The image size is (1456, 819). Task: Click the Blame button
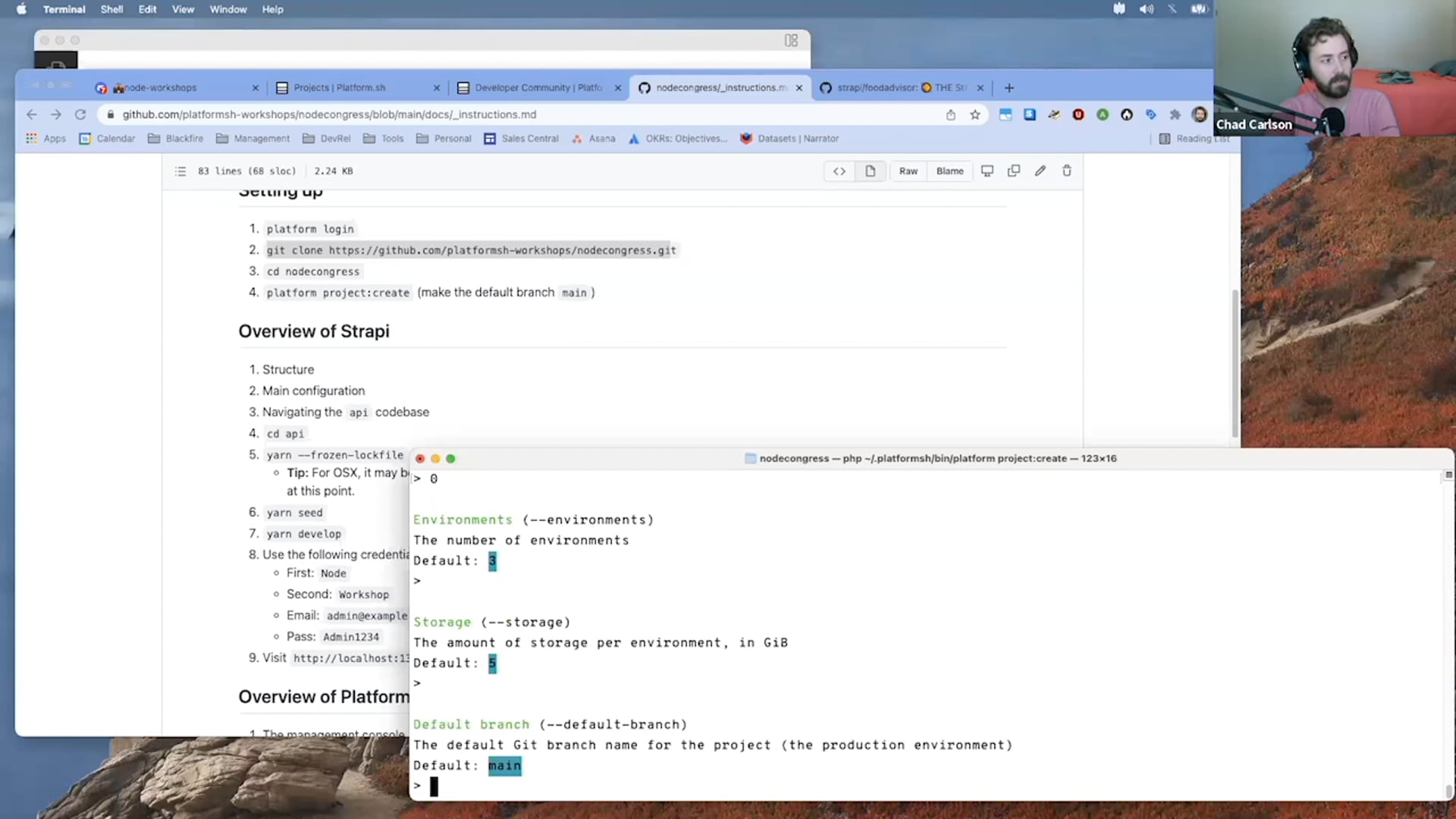pyautogui.click(x=949, y=171)
